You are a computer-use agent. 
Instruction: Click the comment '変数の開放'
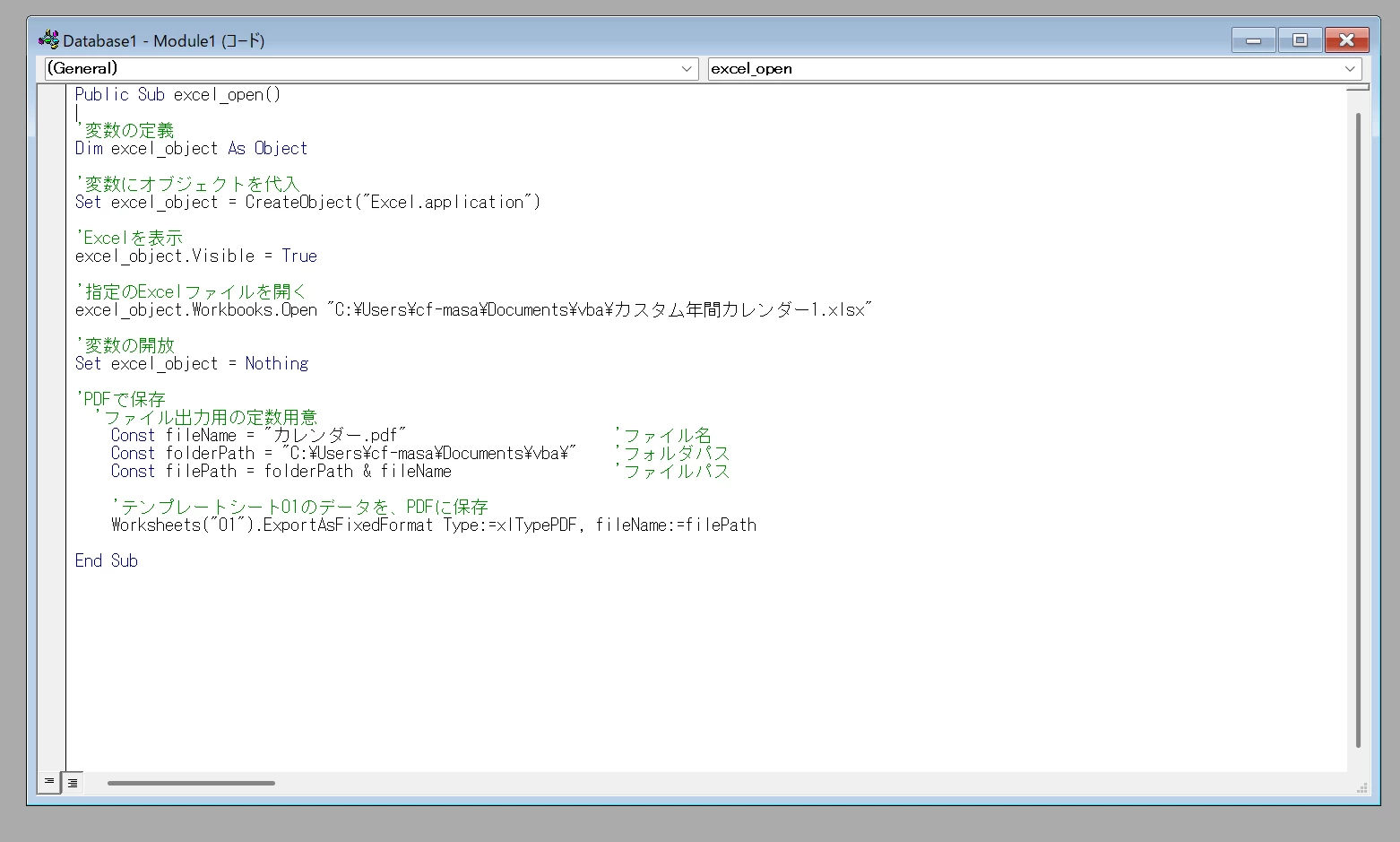click(x=125, y=346)
